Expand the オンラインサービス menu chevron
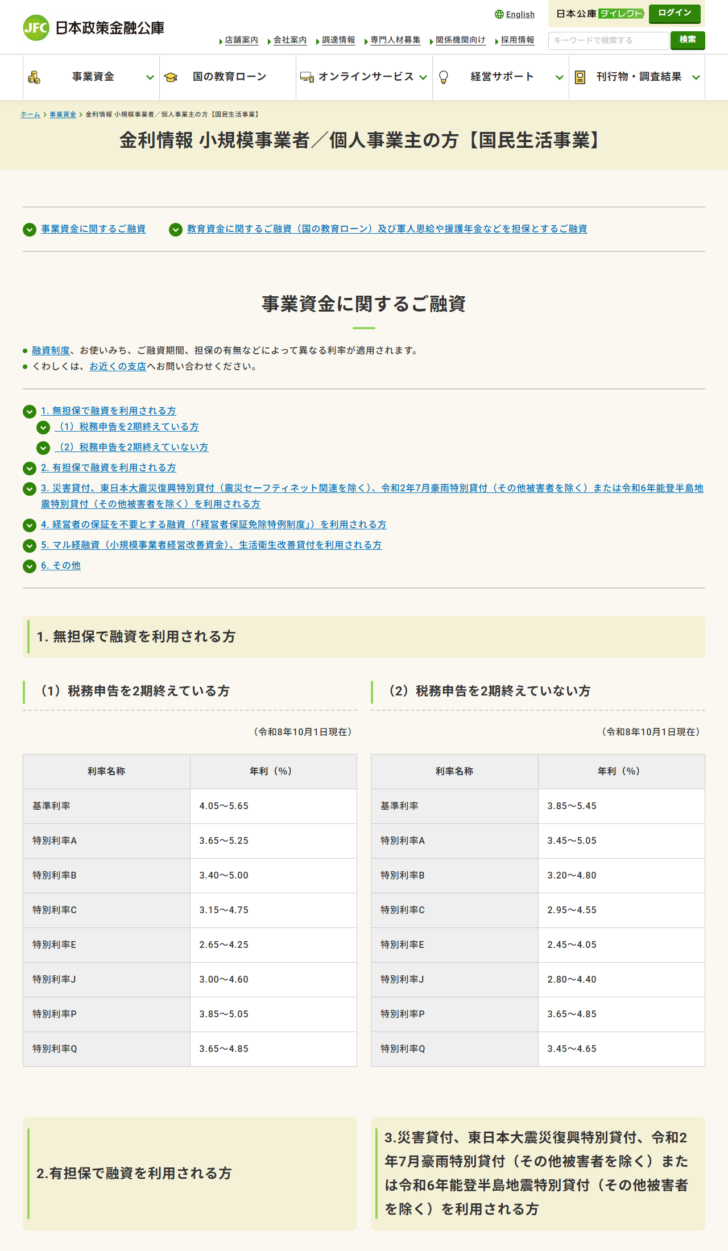This screenshot has width=728, height=1251. (x=423, y=77)
